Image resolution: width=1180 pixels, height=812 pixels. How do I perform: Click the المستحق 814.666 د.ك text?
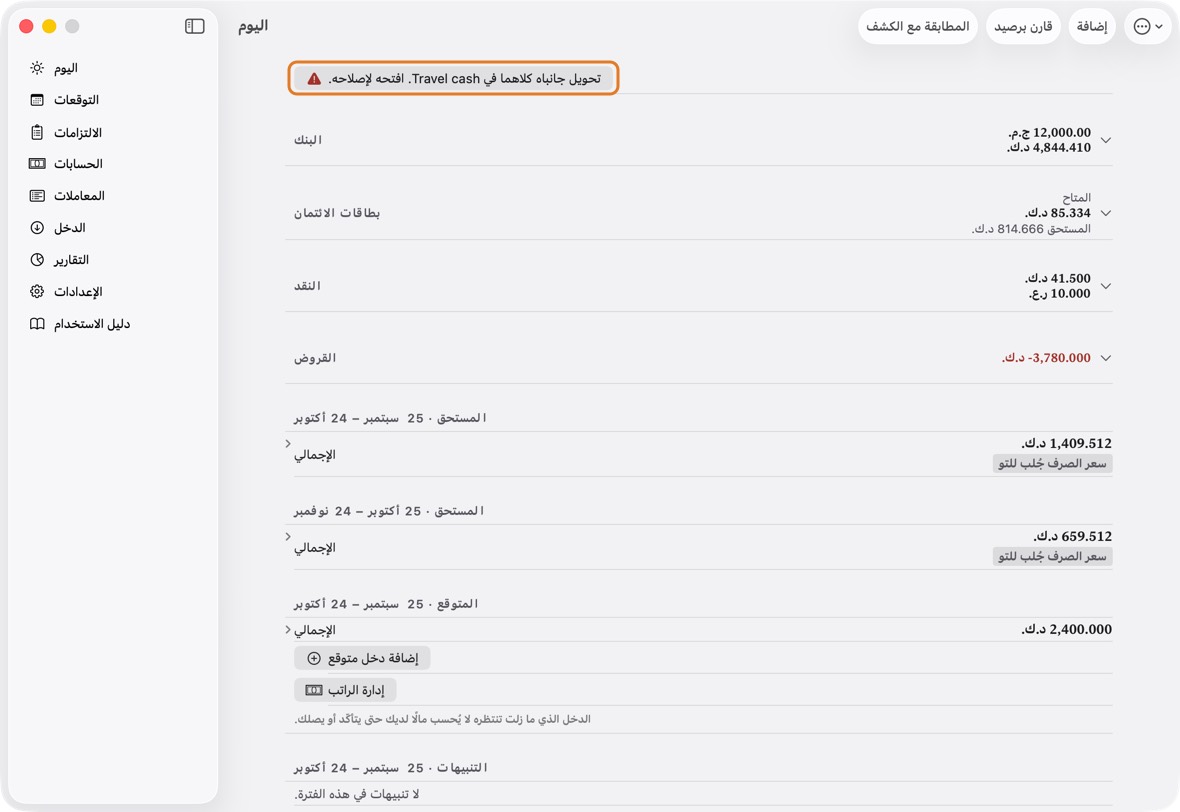[1031, 229]
